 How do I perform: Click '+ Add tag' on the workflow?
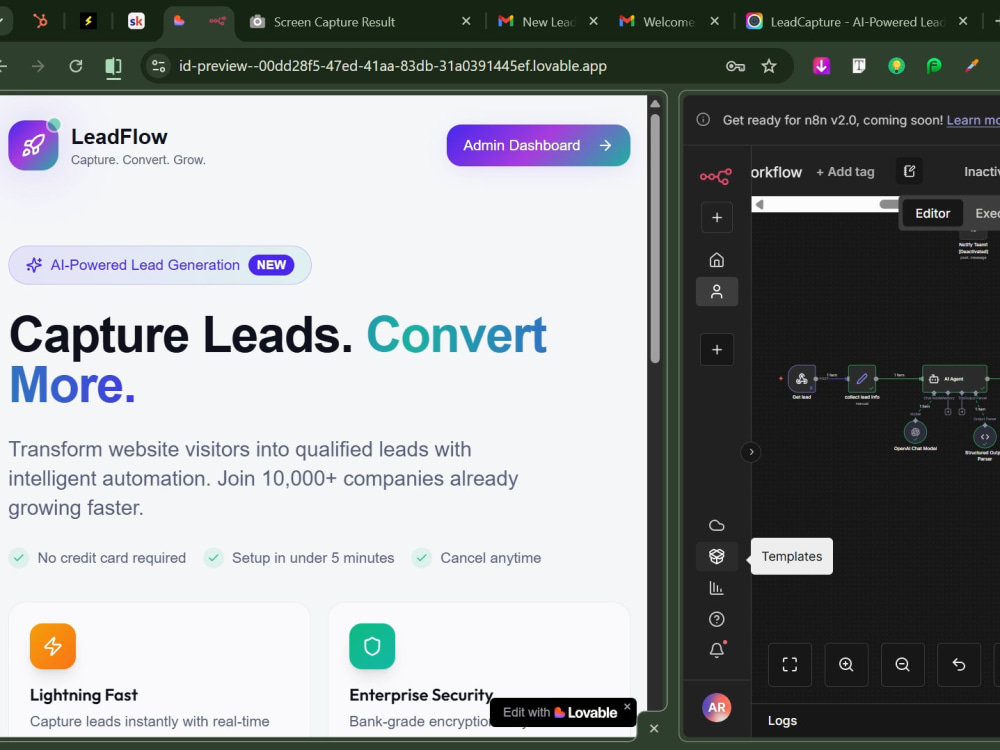pyautogui.click(x=846, y=172)
